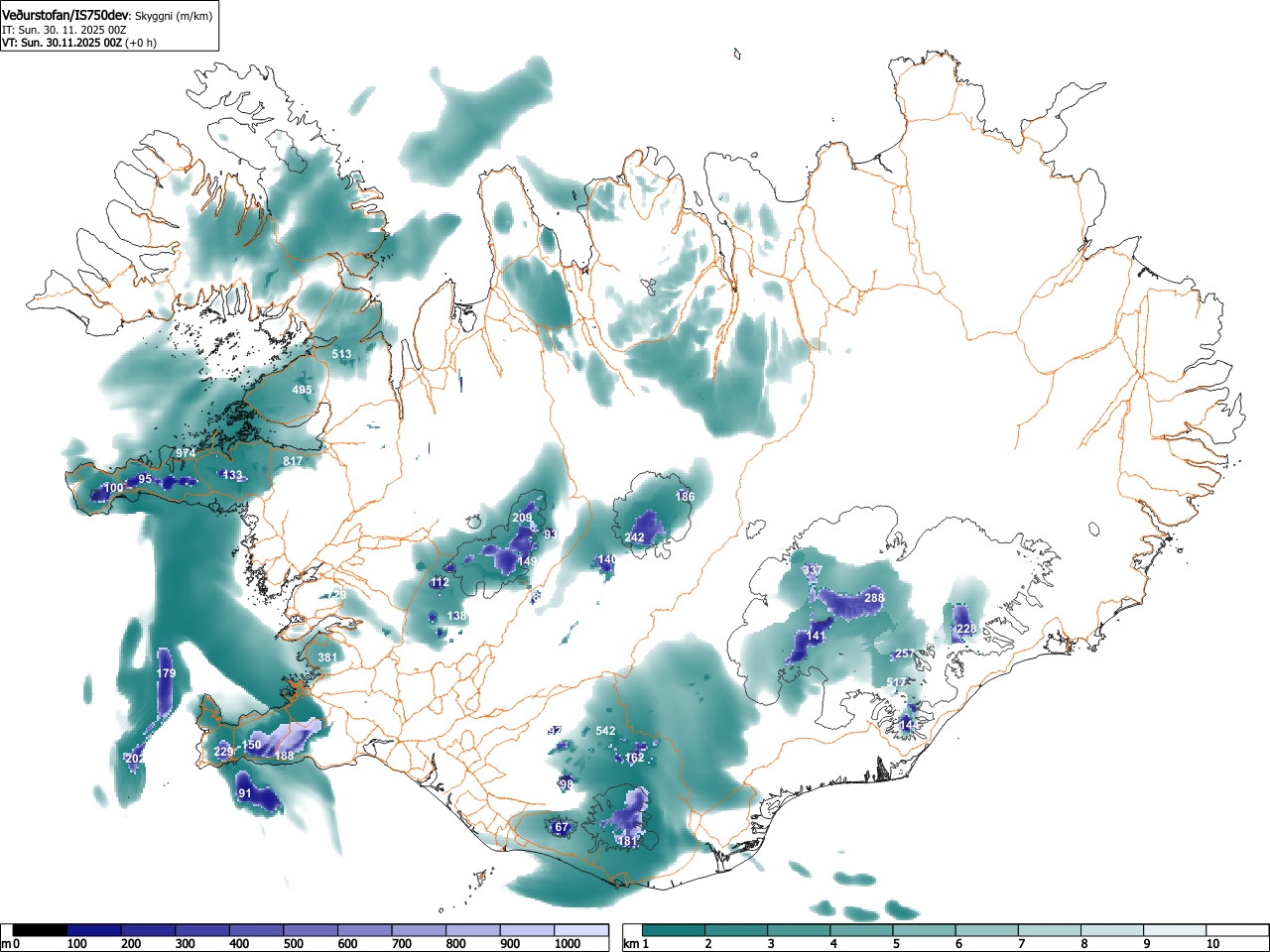Click the 974 visibility value on map
The width and height of the screenshot is (1270, 952).
(186, 452)
